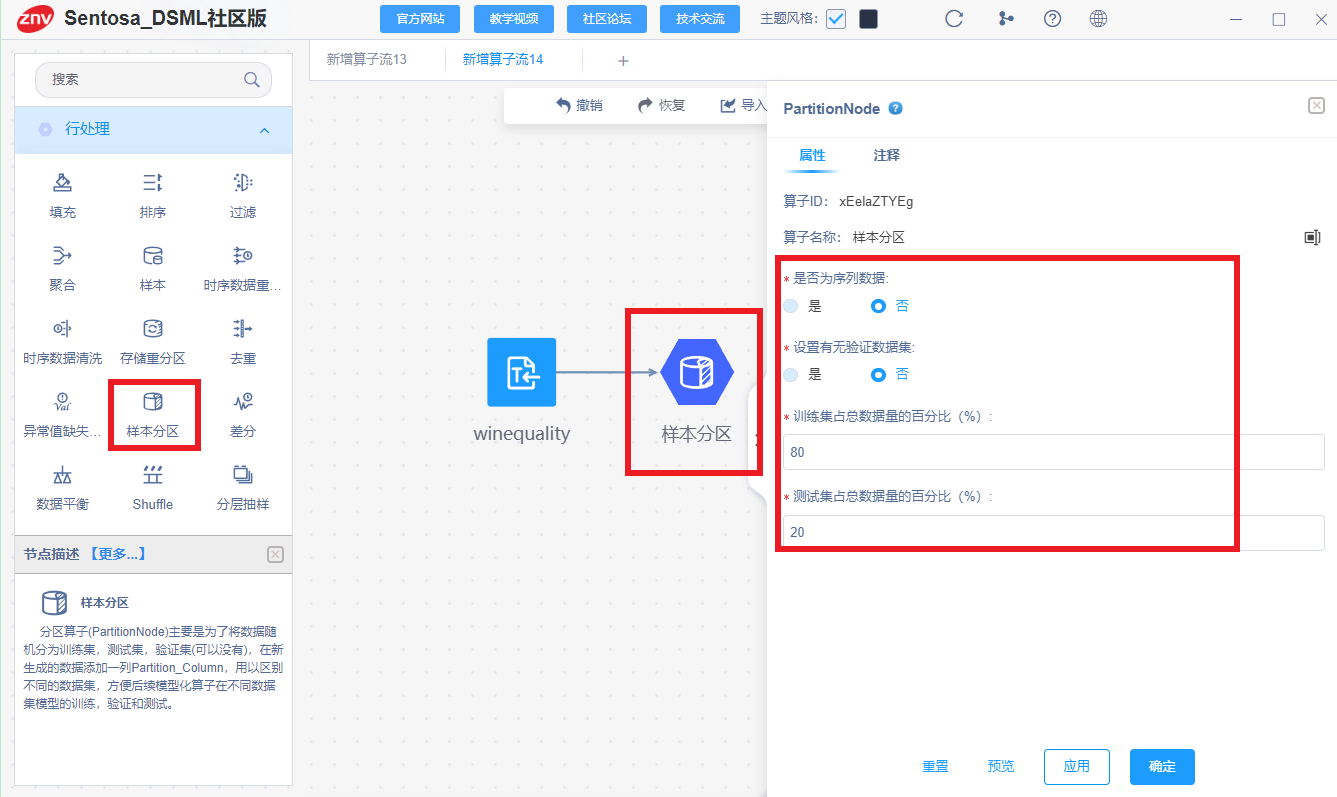Image resolution: width=1337 pixels, height=797 pixels.
Task: Select the 排序 (sort) operator icon
Action: coord(152,182)
